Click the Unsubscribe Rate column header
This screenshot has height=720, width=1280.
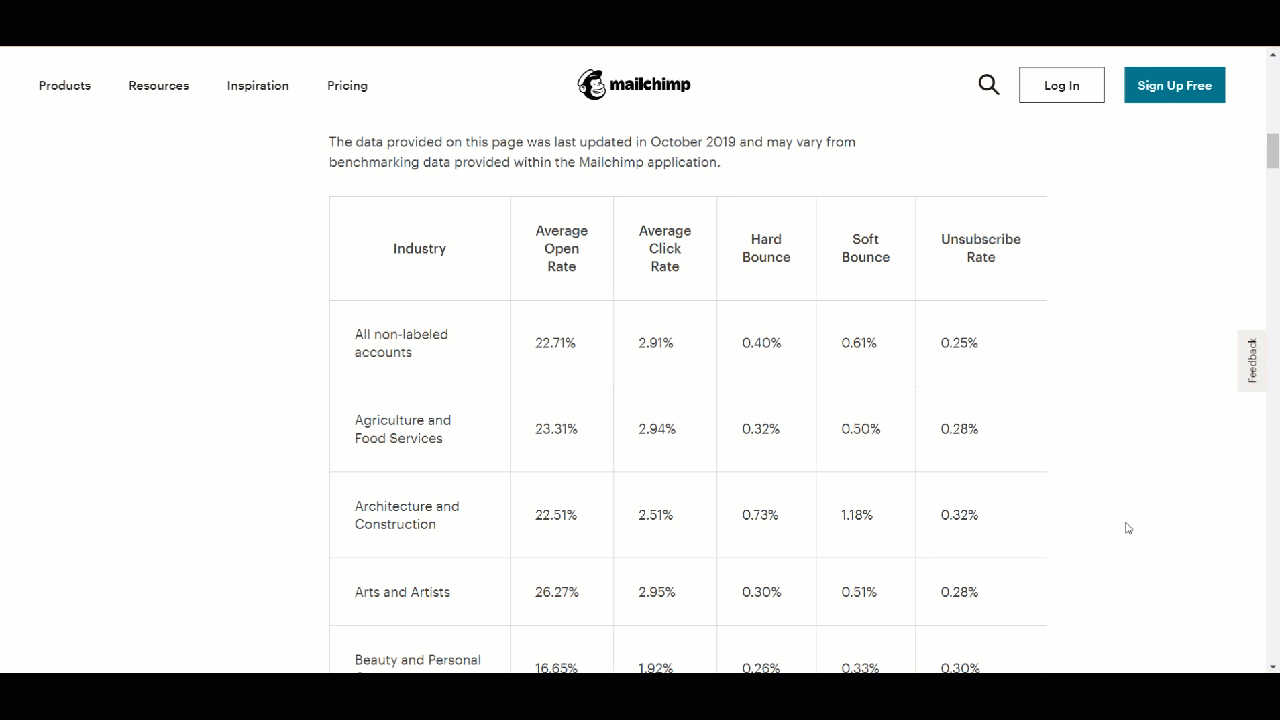pyautogui.click(x=981, y=248)
